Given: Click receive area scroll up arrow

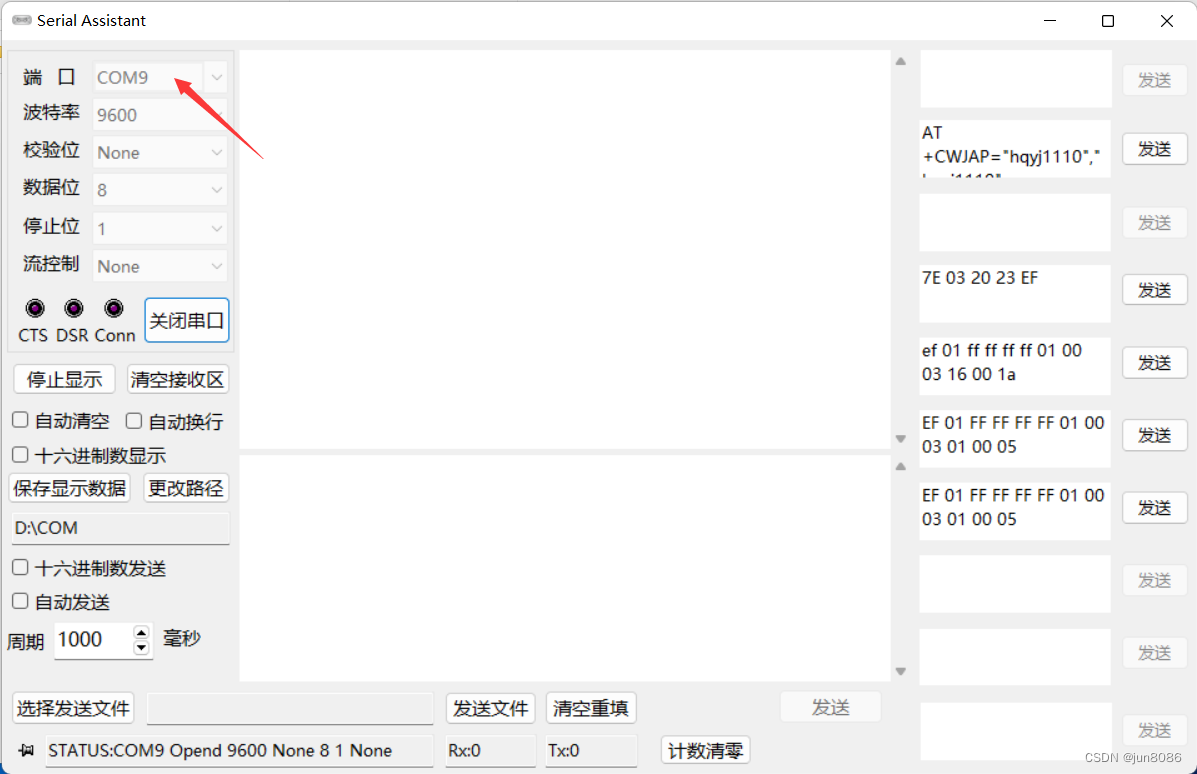Looking at the screenshot, I should pos(901,61).
